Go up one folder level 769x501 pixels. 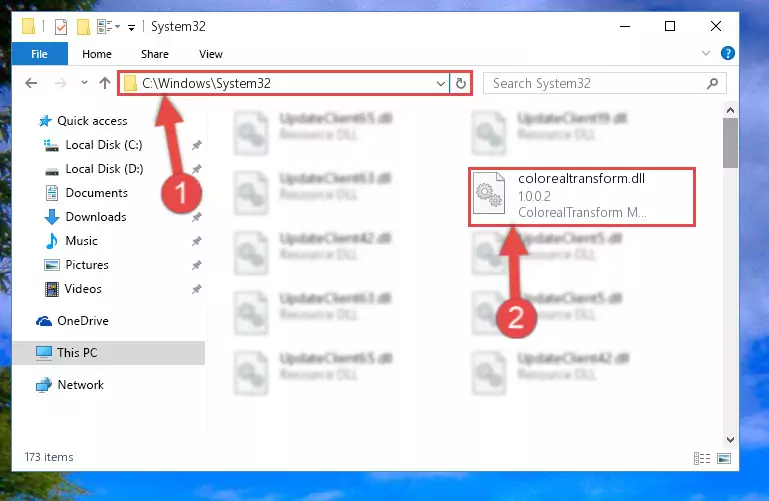point(104,83)
